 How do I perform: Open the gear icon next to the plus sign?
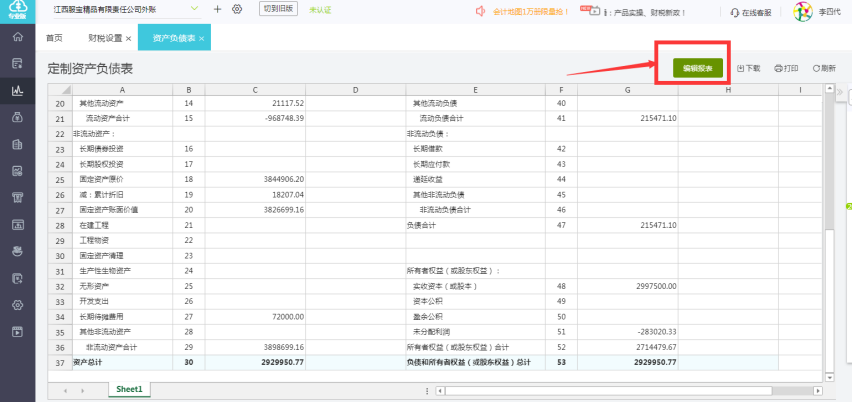tap(237, 9)
